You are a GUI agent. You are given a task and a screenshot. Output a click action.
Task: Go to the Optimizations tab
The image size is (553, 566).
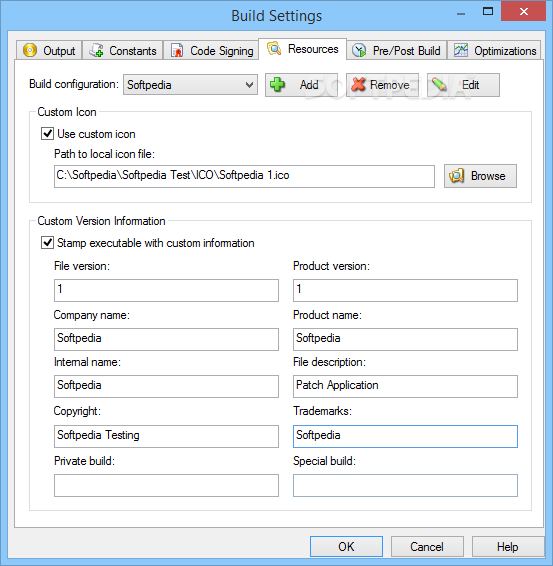(494, 50)
